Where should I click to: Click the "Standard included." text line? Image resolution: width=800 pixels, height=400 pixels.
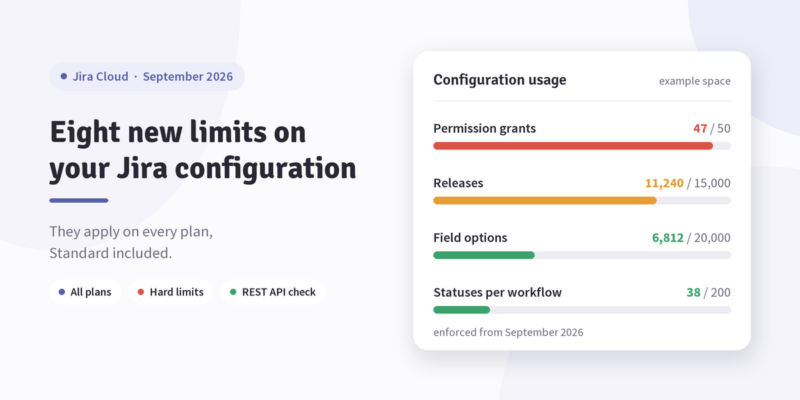111,254
